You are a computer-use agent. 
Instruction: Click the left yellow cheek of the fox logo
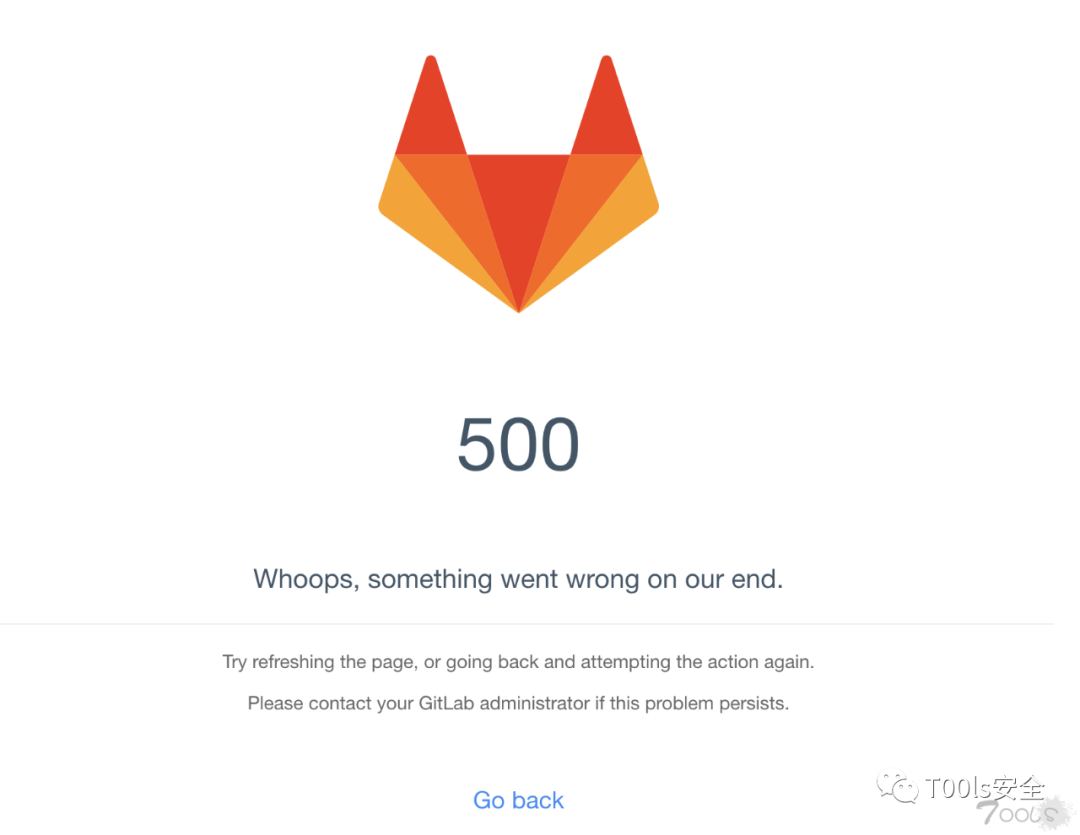click(420, 220)
